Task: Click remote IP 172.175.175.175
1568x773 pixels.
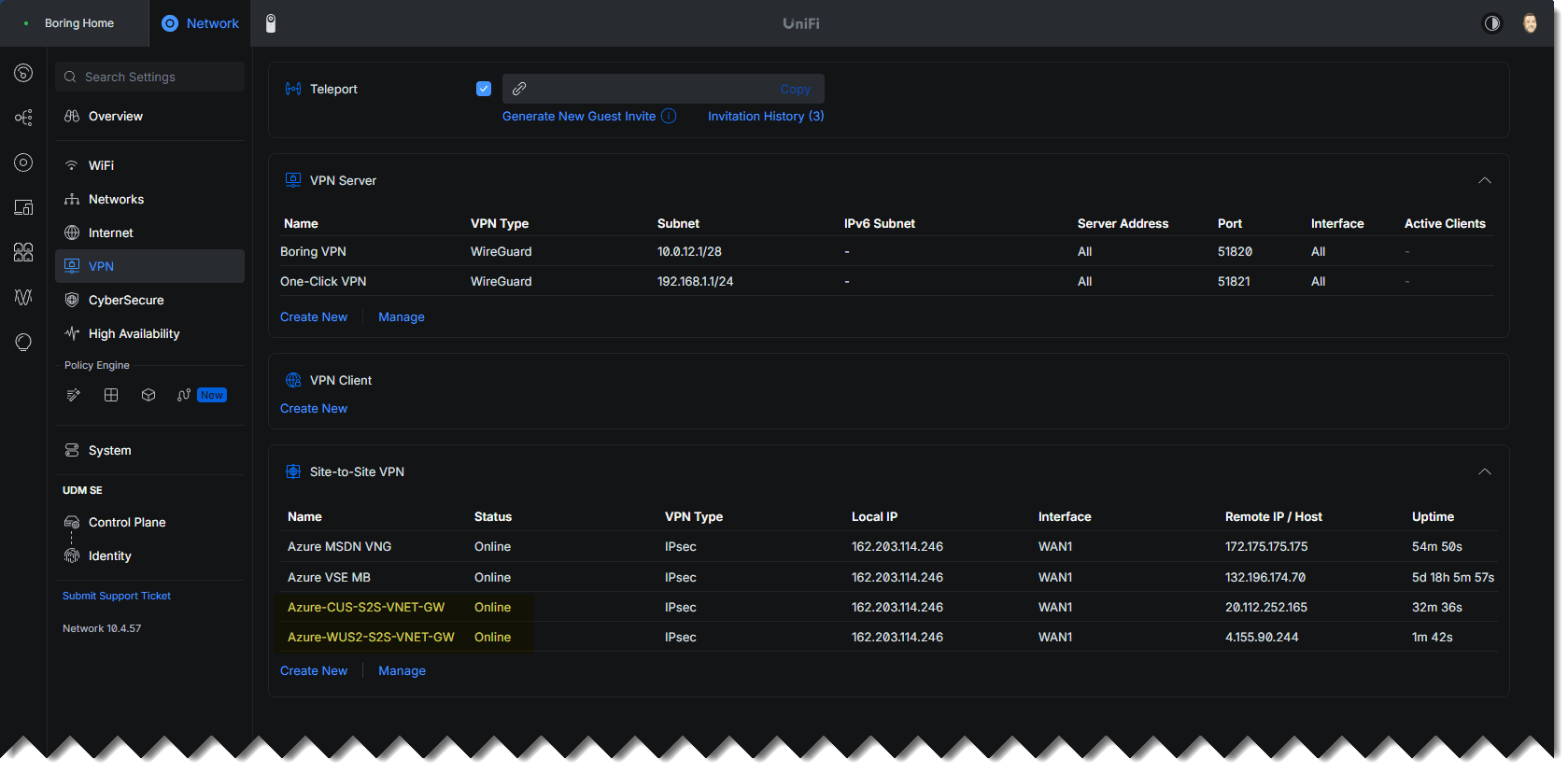Action: [1266, 546]
